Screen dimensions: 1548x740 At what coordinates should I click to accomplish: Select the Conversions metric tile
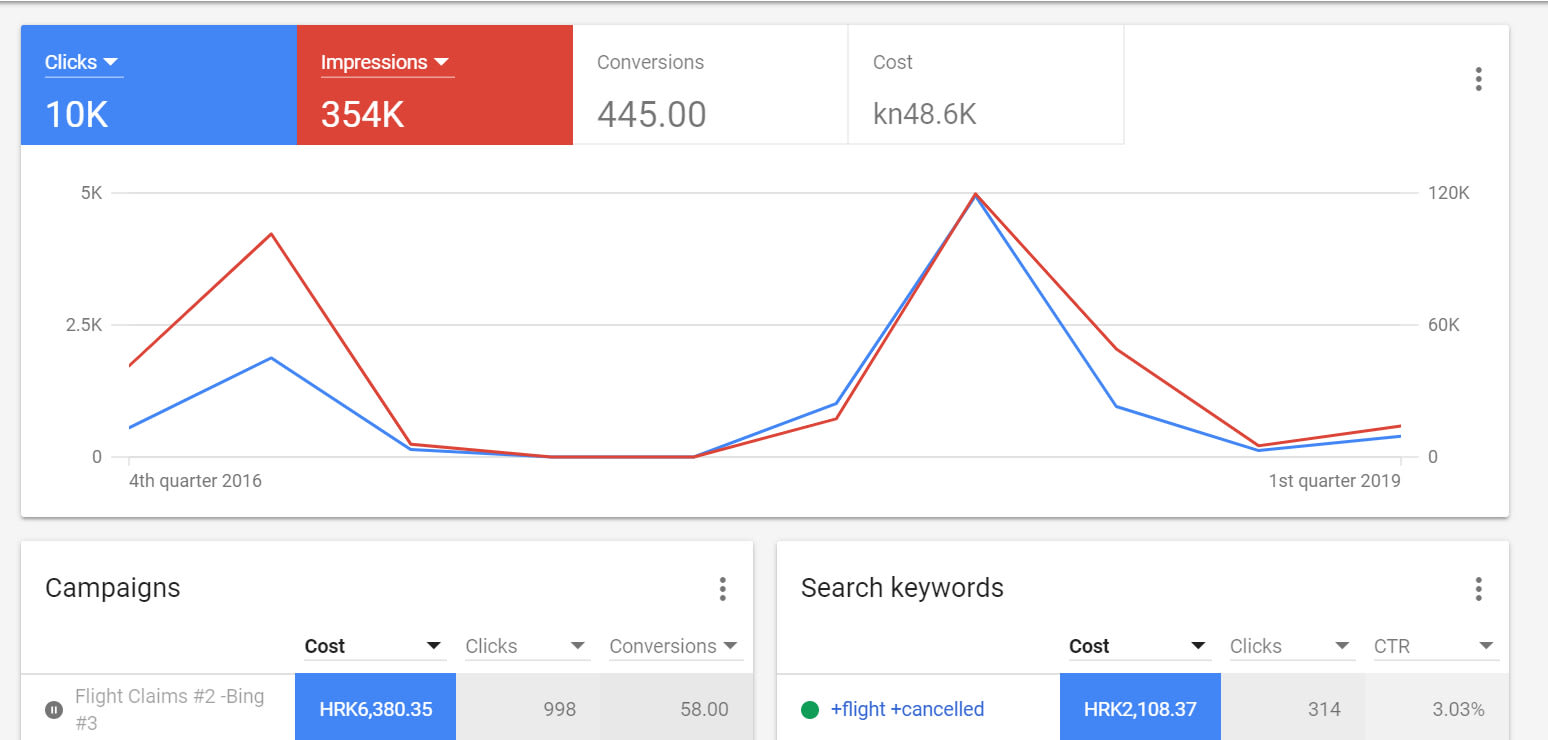click(710, 85)
